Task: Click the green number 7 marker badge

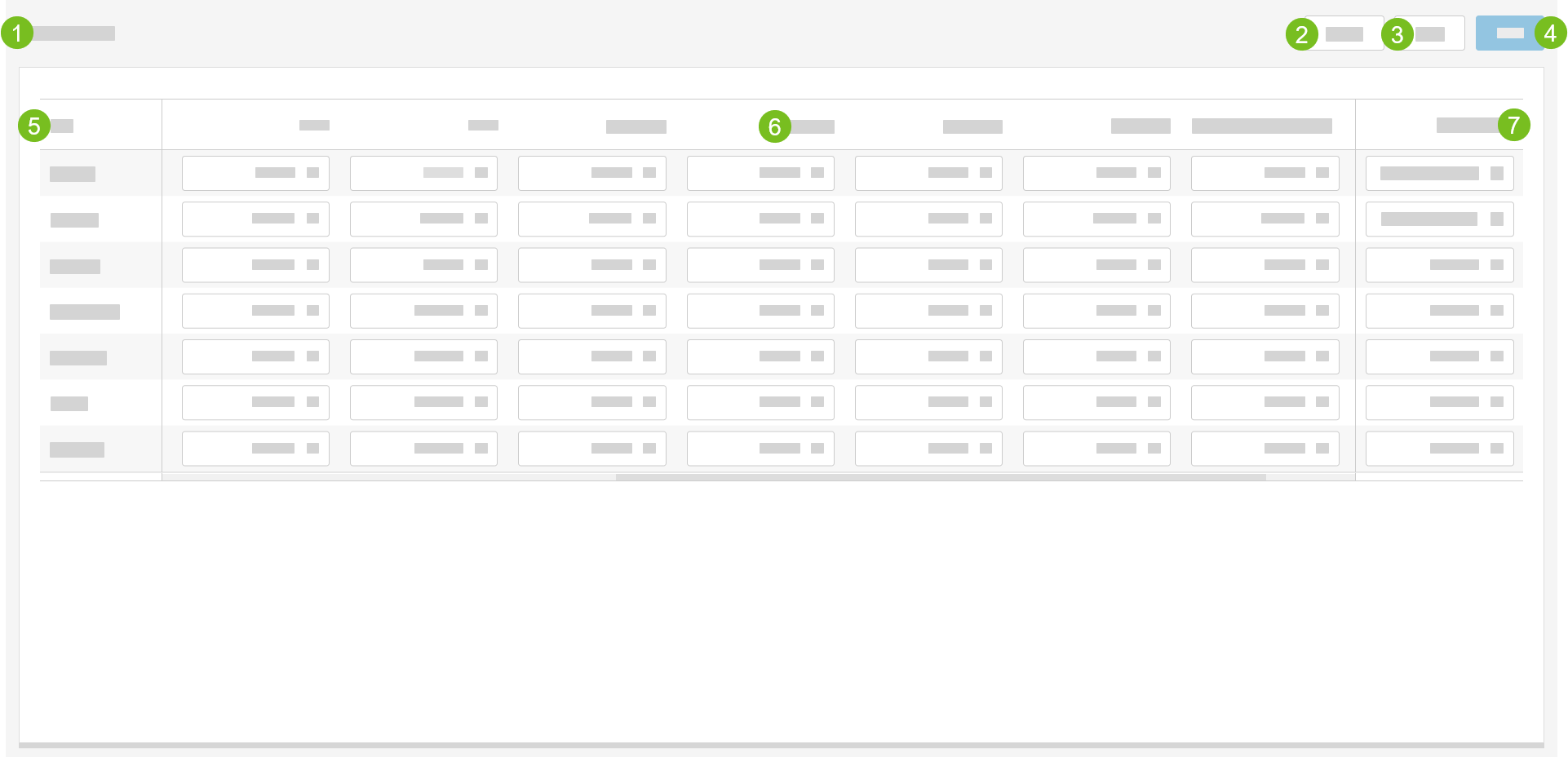Action: (x=1513, y=125)
